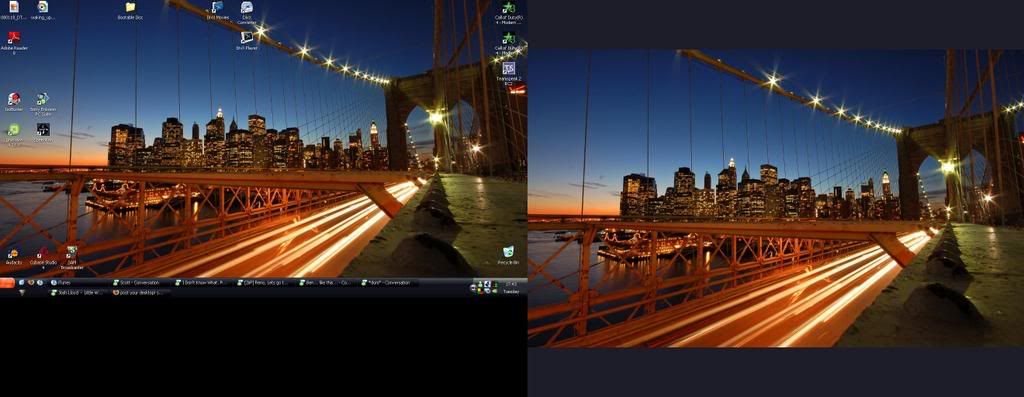This screenshot has height=397, width=1024.
Task: Switch to the iTunes taskbar window
Action: coord(77,283)
